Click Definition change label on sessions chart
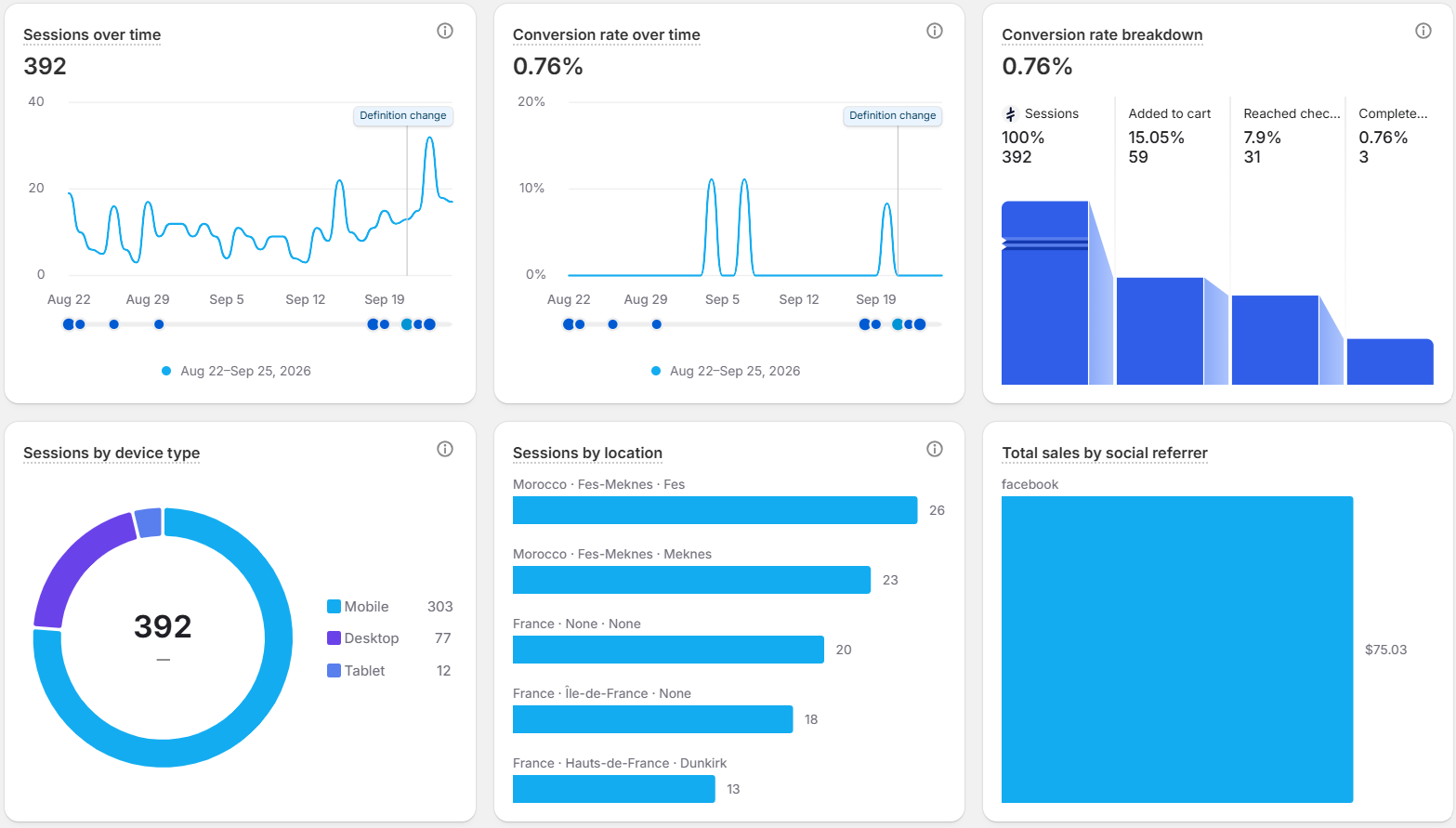This screenshot has width=1456, height=828. (403, 116)
